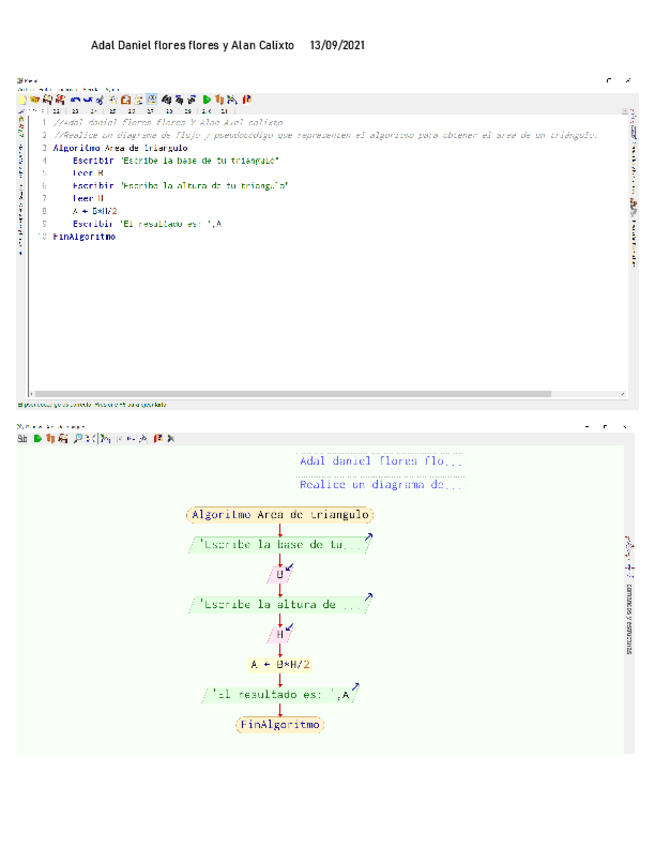Click the magnifier zoom icon in flowchart toolbar
Viewport: 655px width, 848px height.
tap(78, 438)
